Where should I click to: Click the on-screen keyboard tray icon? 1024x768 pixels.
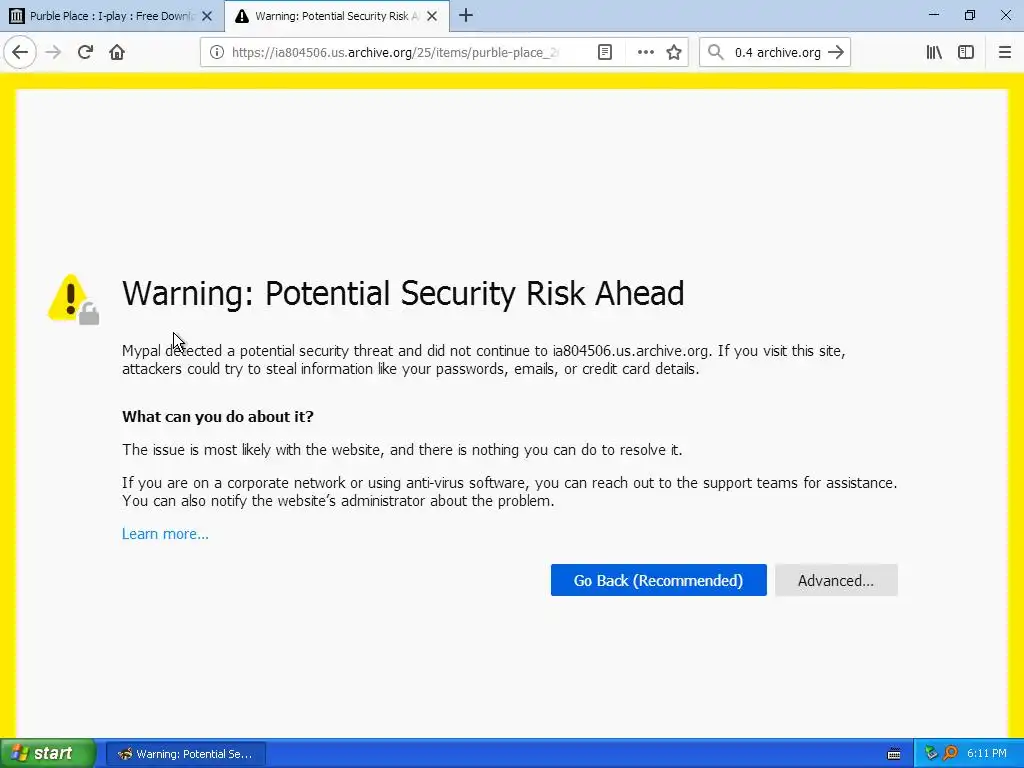click(894, 754)
